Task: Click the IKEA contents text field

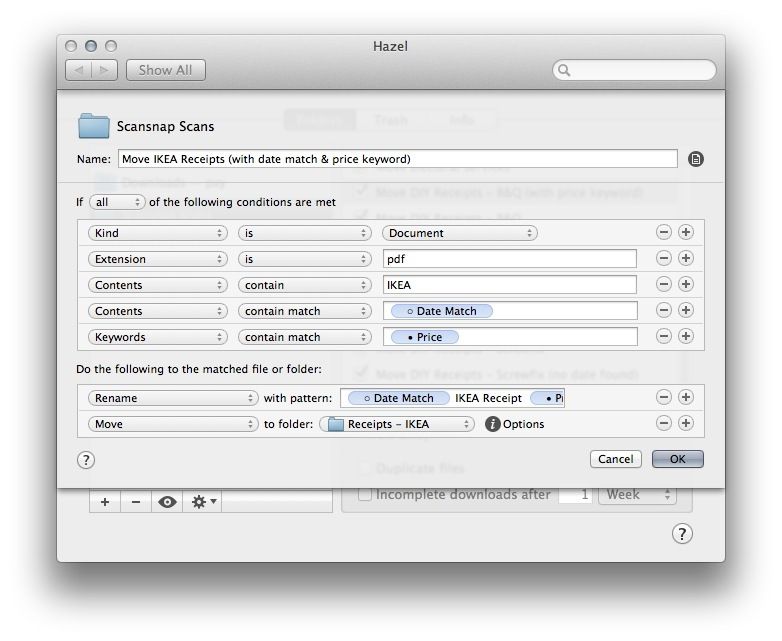Action: 510,285
